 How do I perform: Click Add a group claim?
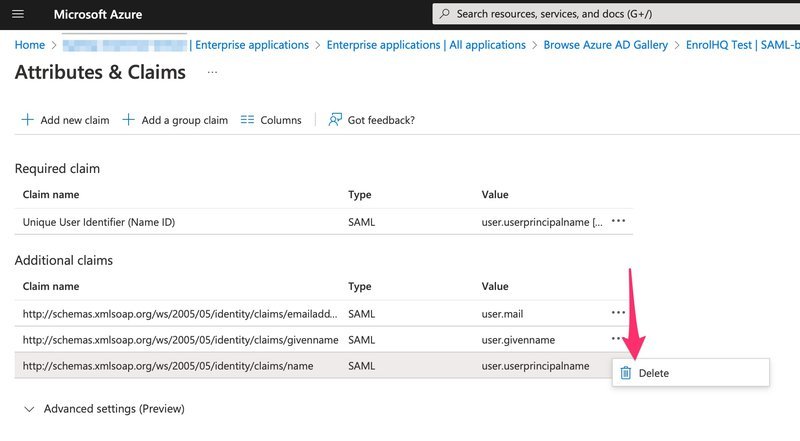[175, 120]
